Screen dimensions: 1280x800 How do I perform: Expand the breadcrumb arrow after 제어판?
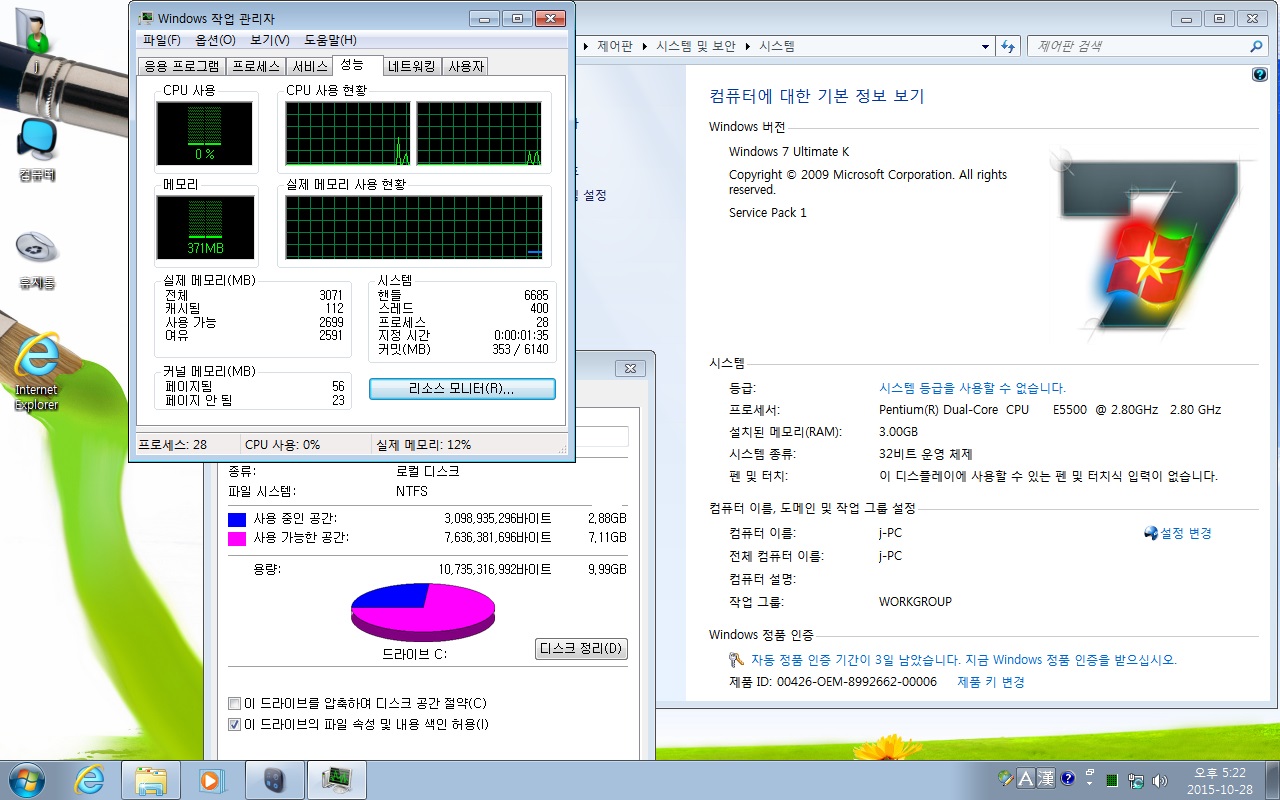pyautogui.click(x=645, y=46)
